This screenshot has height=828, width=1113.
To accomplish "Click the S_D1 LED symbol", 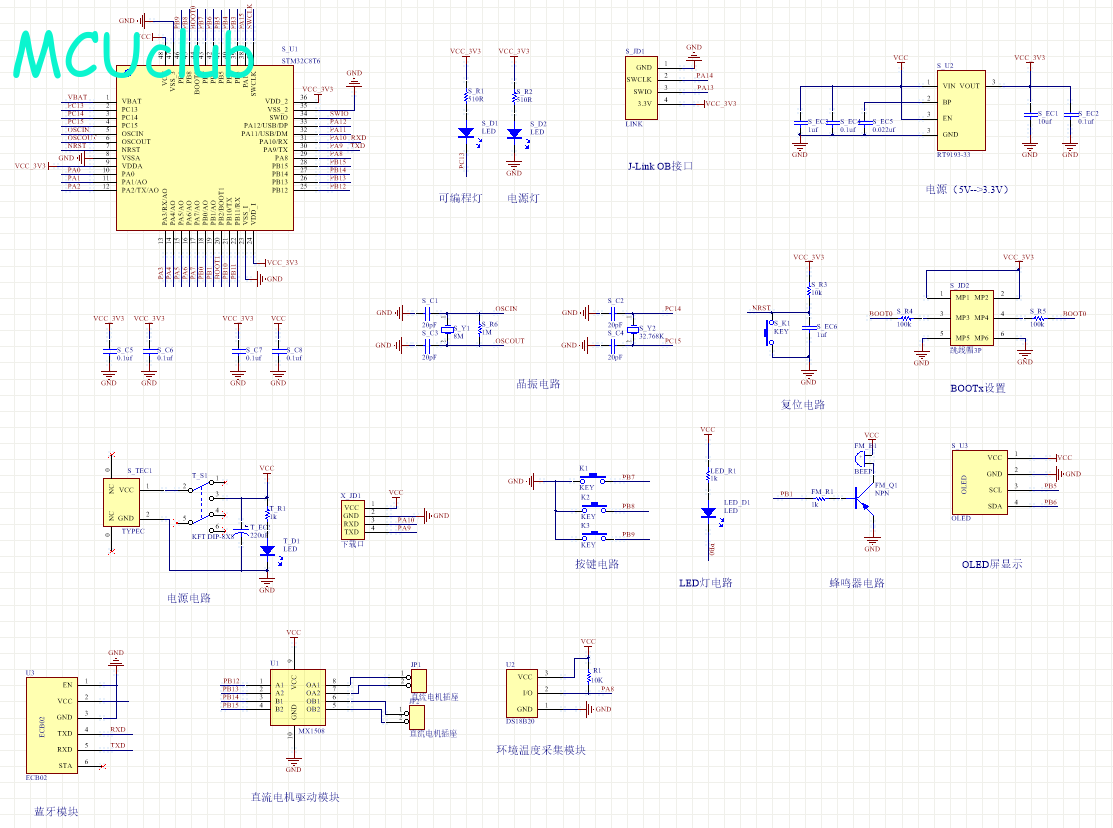I will [x=466, y=133].
